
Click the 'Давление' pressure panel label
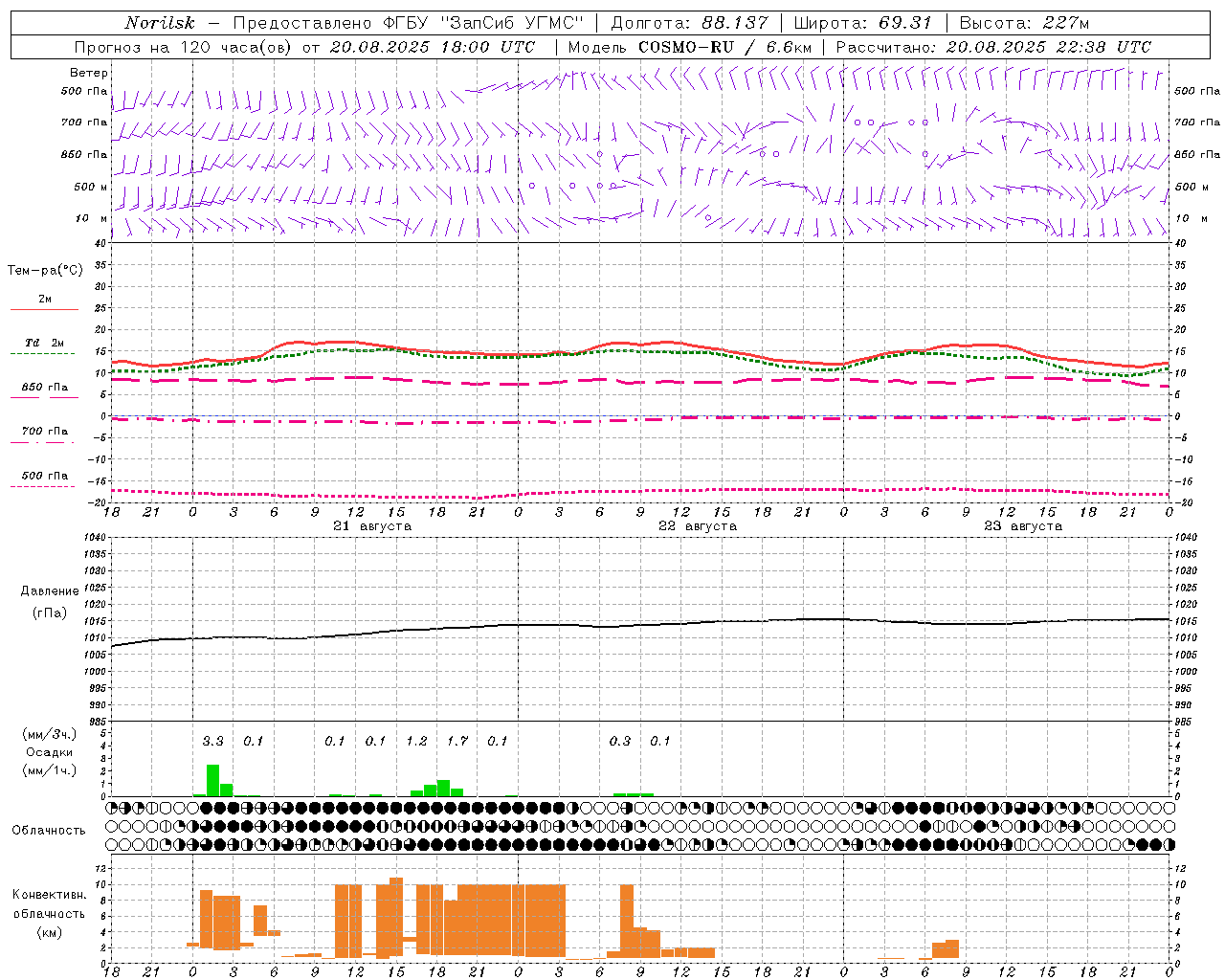point(50,591)
